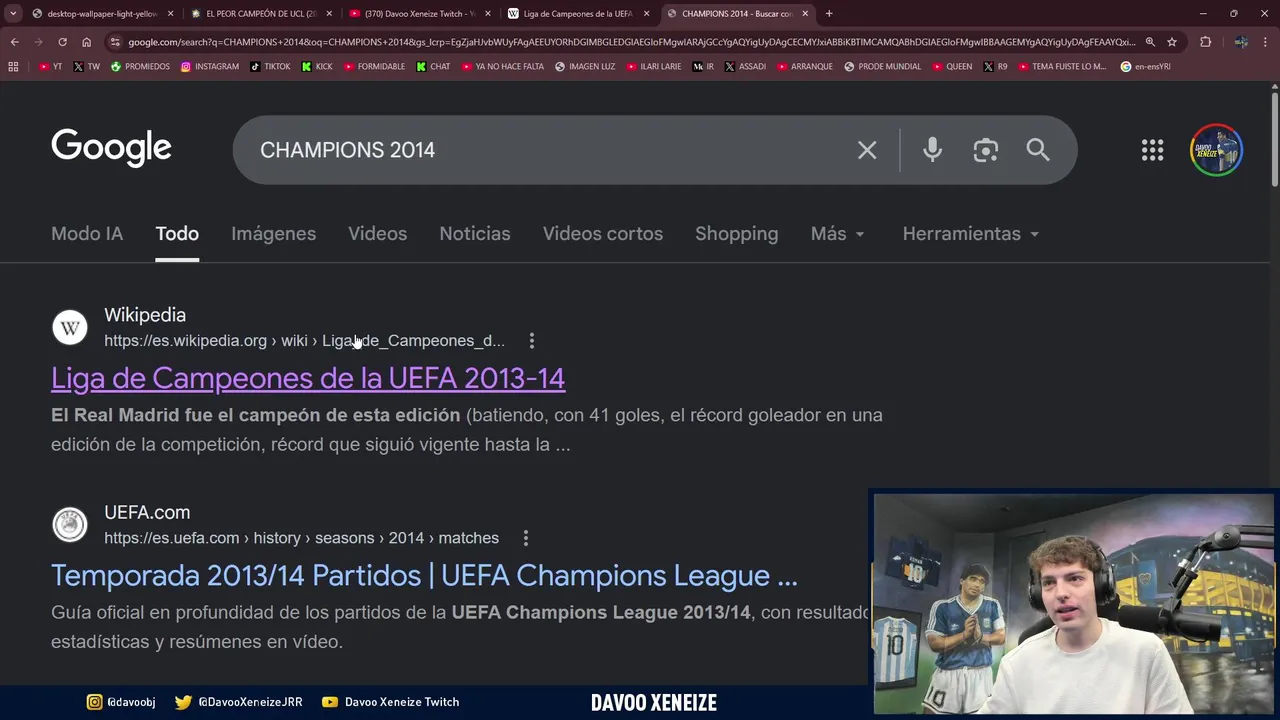Viewport: 1280px width, 720px height.
Task: Open the Extensions puzzle icon
Action: [1205, 42]
